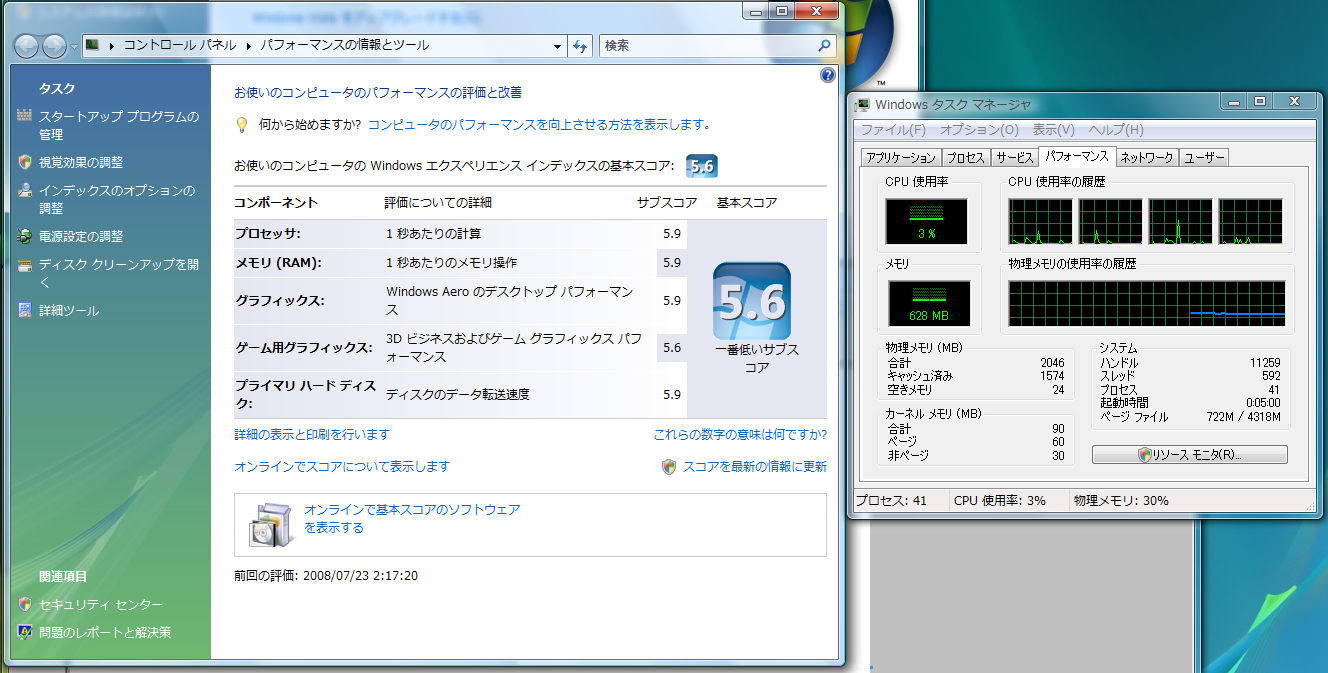
Task: Click the control panel icon in address bar
Action: (93, 45)
